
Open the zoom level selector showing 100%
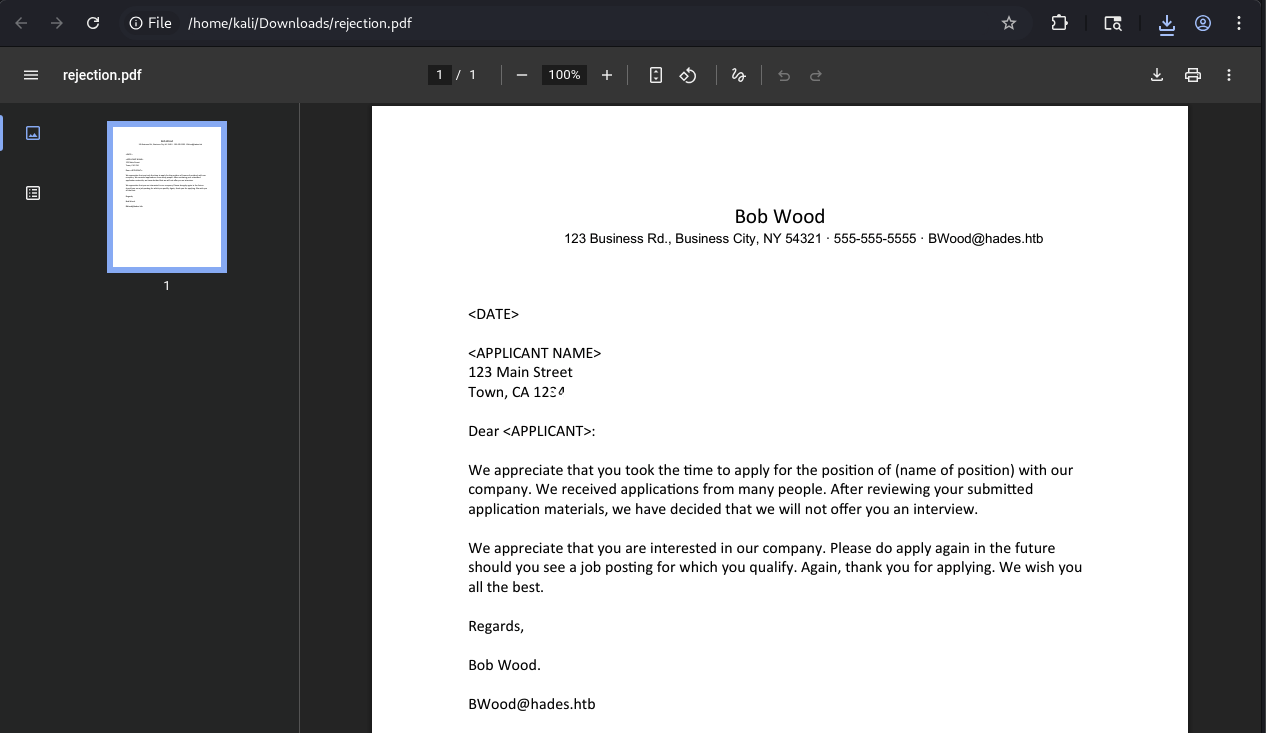pyautogui.click(x=563, y=74)
